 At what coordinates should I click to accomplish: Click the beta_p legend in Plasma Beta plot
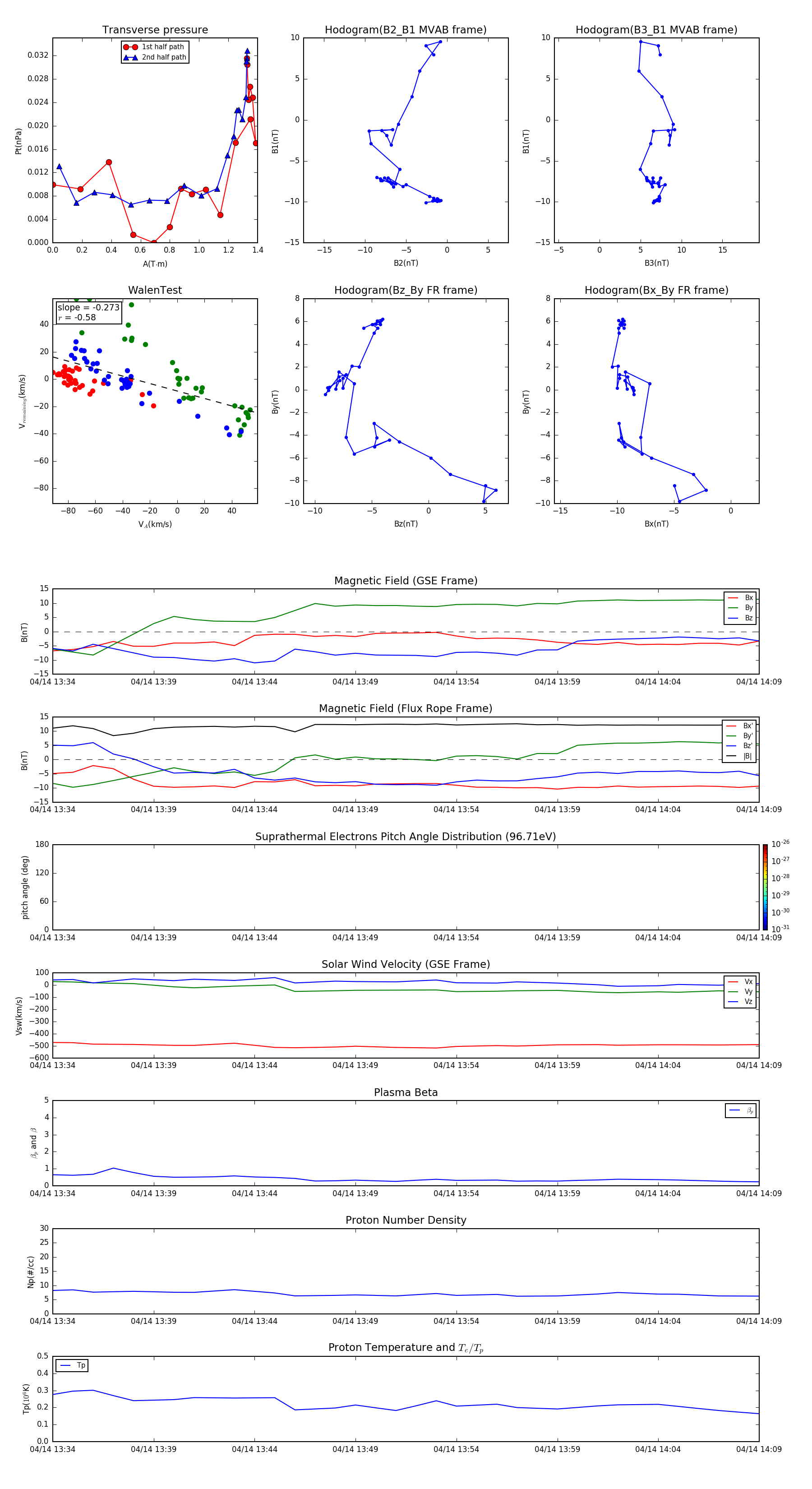click(741, 1110)
